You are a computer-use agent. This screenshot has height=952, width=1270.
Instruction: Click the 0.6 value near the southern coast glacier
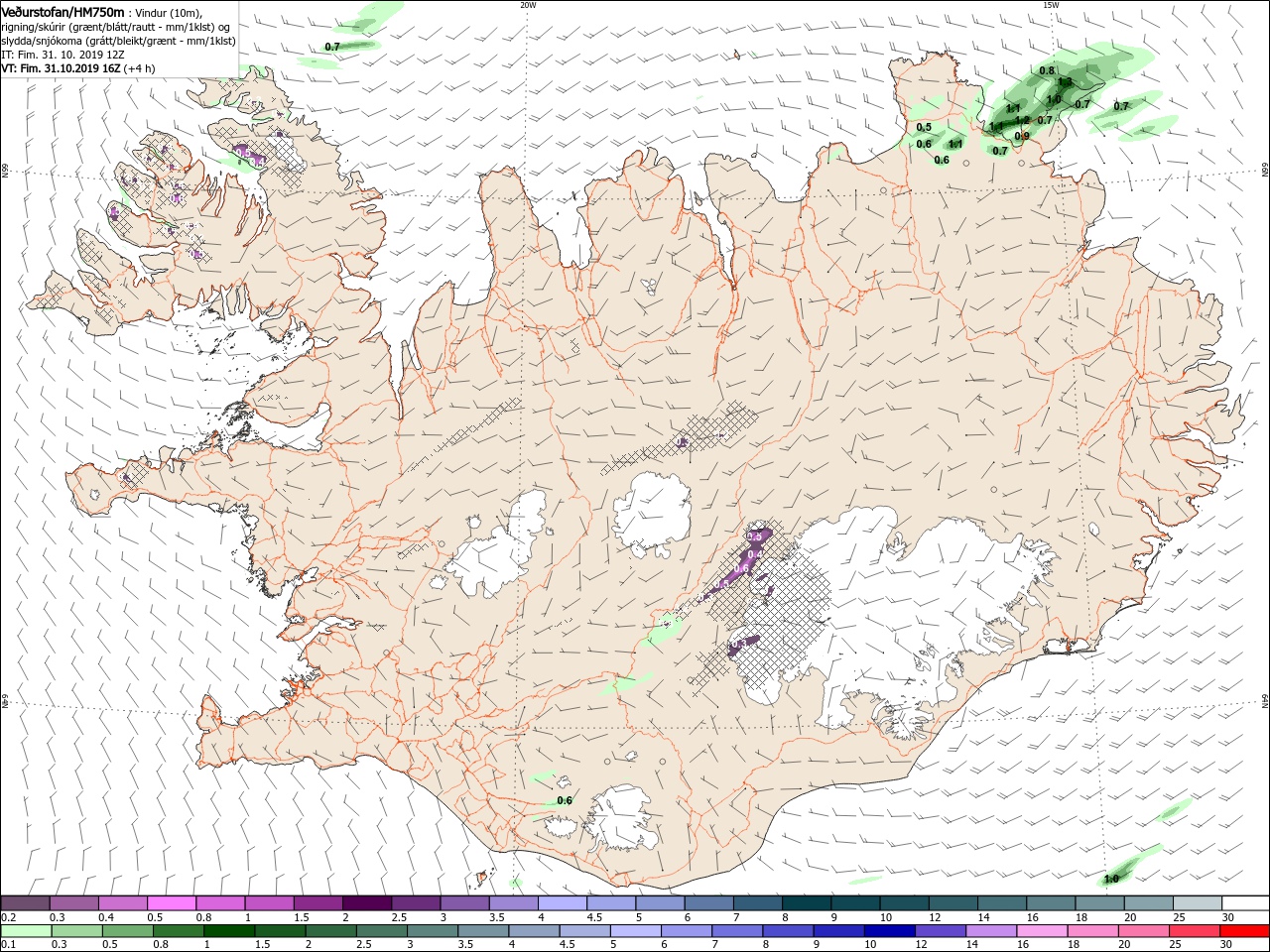tap(565, 800)
